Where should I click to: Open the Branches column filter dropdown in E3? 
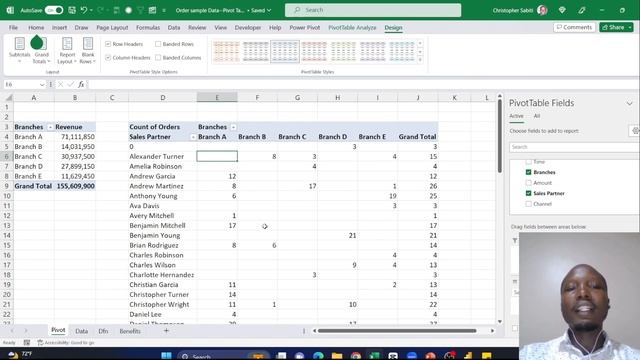click(x=233, y=127)
